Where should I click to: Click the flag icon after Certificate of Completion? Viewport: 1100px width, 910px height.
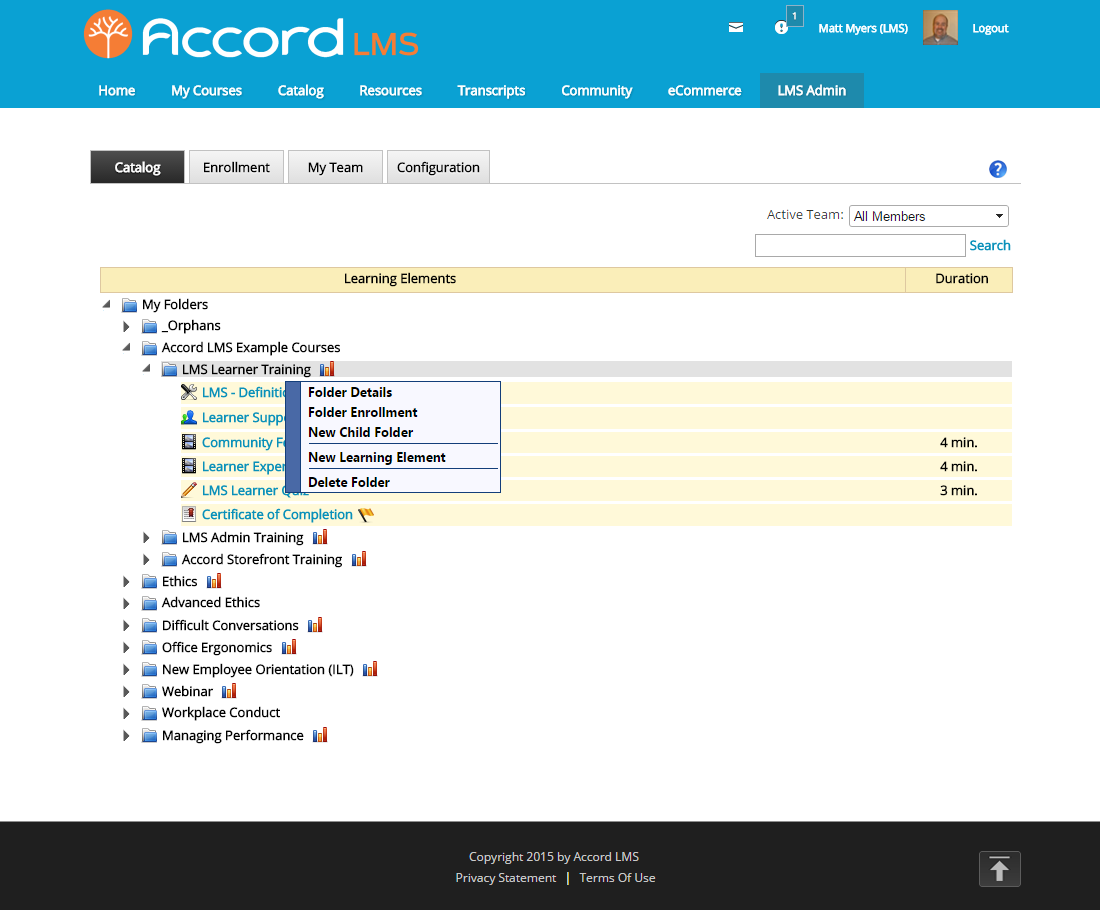(x=365, y=514)
